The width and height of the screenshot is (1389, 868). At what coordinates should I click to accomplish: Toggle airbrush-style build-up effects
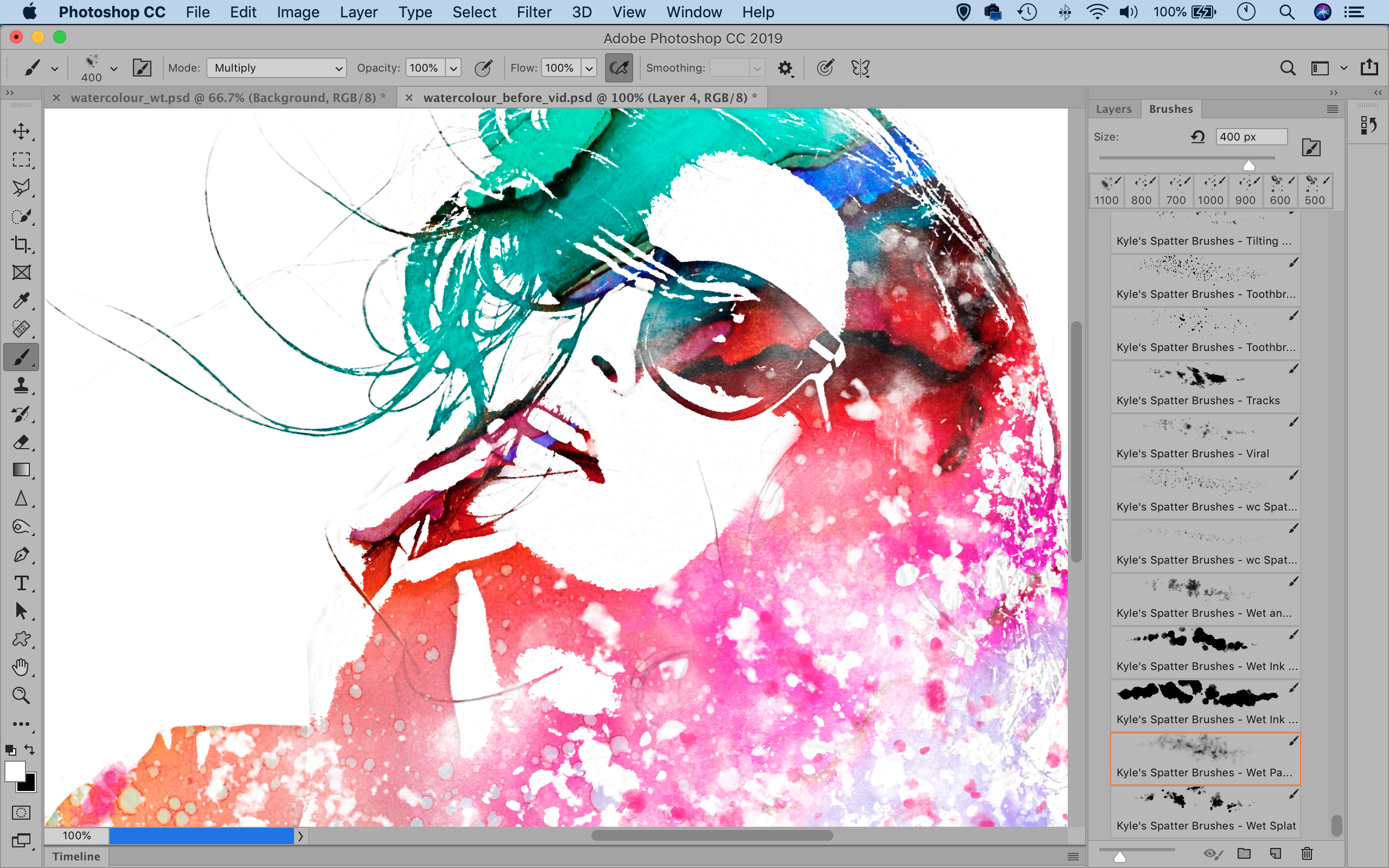(x=619, y=68)
